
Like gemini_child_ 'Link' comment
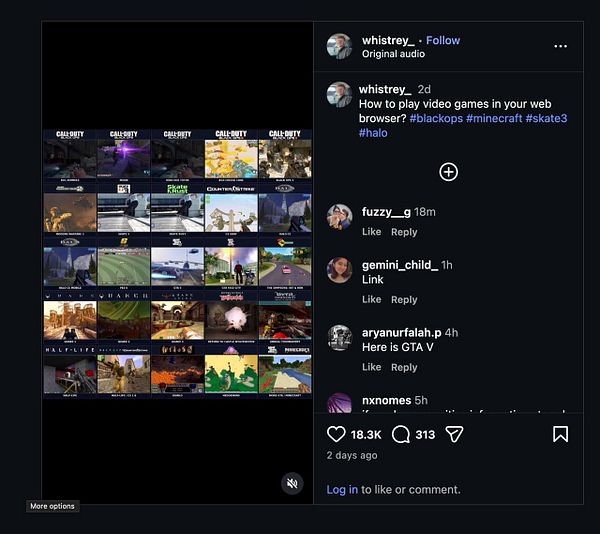tap(372, 300)
